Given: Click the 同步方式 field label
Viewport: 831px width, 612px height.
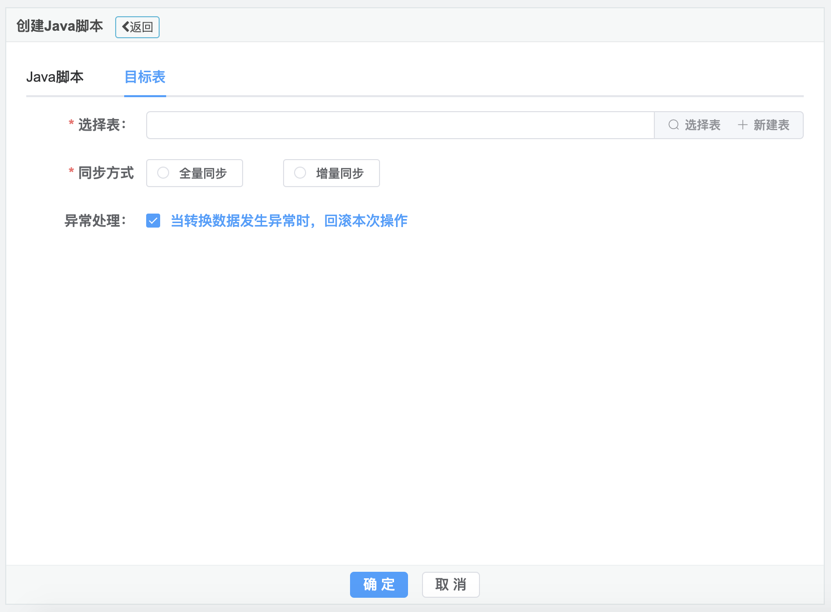Looking at the screenshot, I should (x=105, y=173).
